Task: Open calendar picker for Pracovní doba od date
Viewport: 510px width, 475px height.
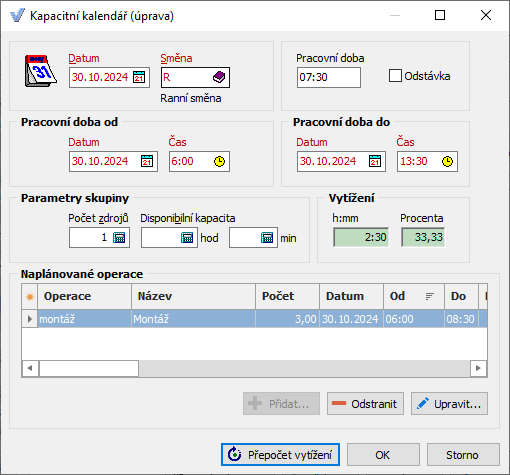Action: (147, 161)
